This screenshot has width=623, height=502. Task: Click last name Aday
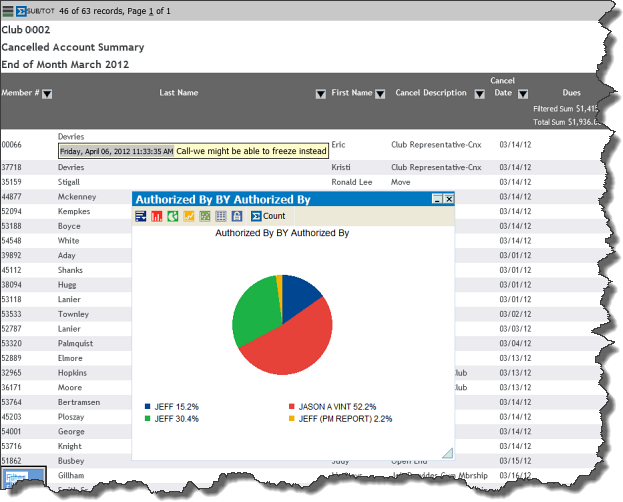[66, 256]
